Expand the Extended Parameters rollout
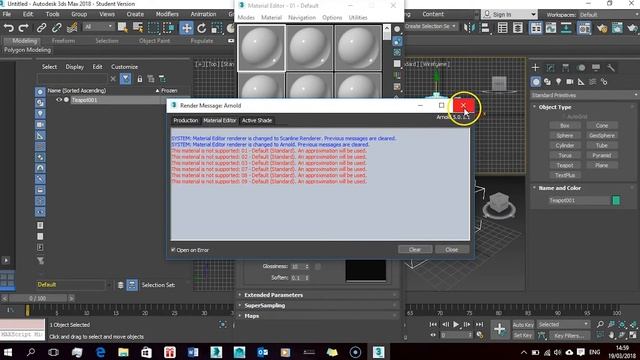The image size is (640, 360). pyautogui.click(x=273, y=295)
